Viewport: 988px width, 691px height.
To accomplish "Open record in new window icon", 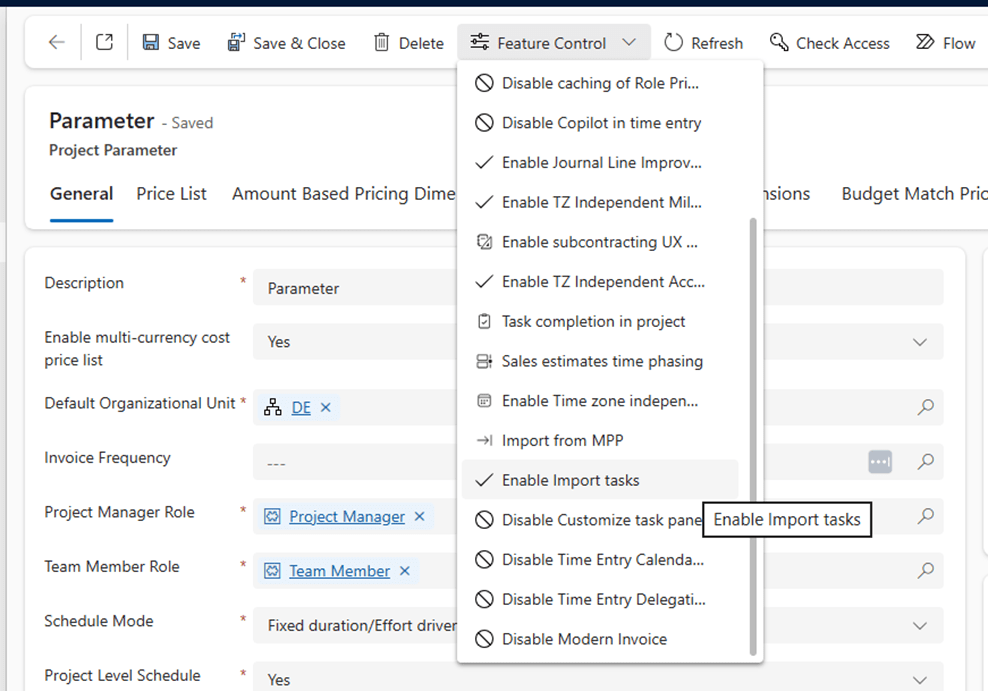I will [104, 43].
